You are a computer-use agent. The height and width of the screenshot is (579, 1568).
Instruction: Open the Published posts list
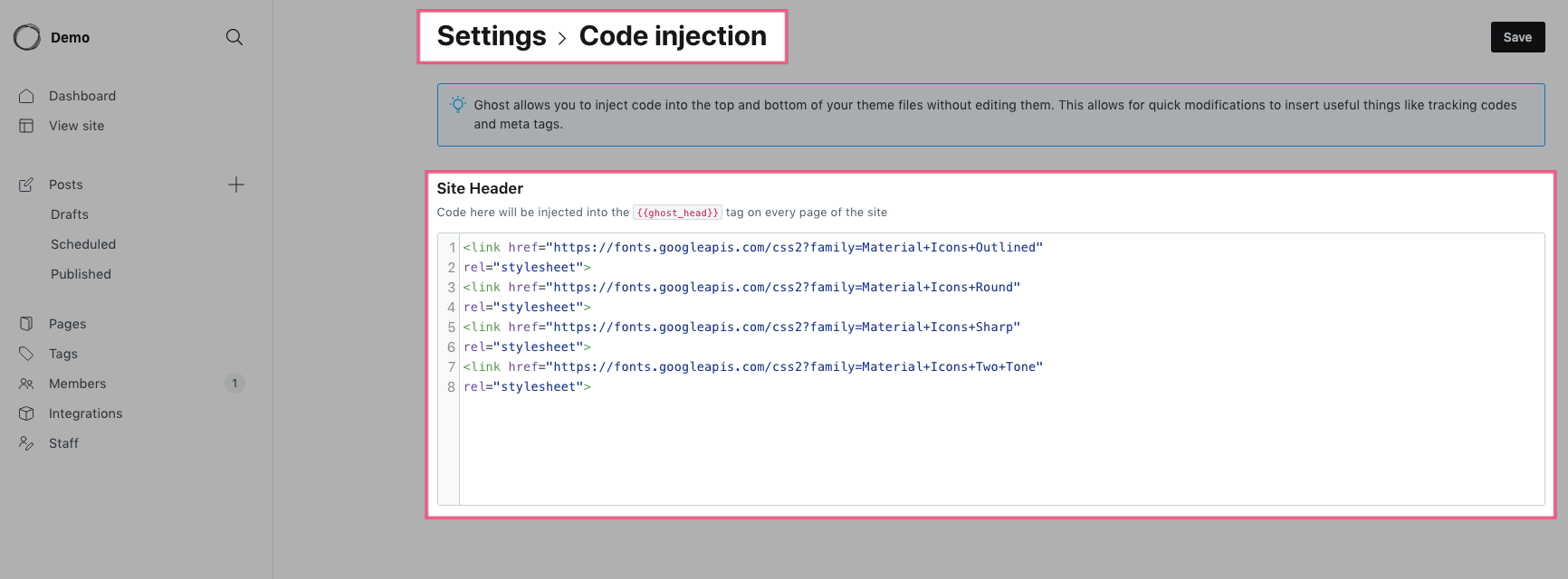[81, 274]
